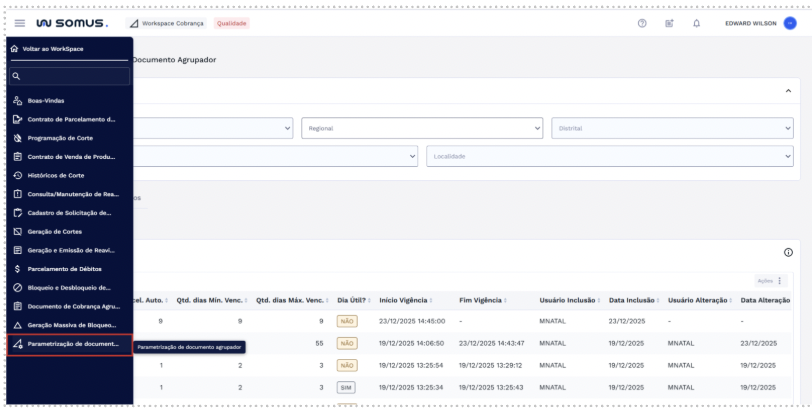This screenshot has width=812, height=410.
Task: Click the Parcelamento de Débitos dollar icon
Action: (x=18, y=269)
